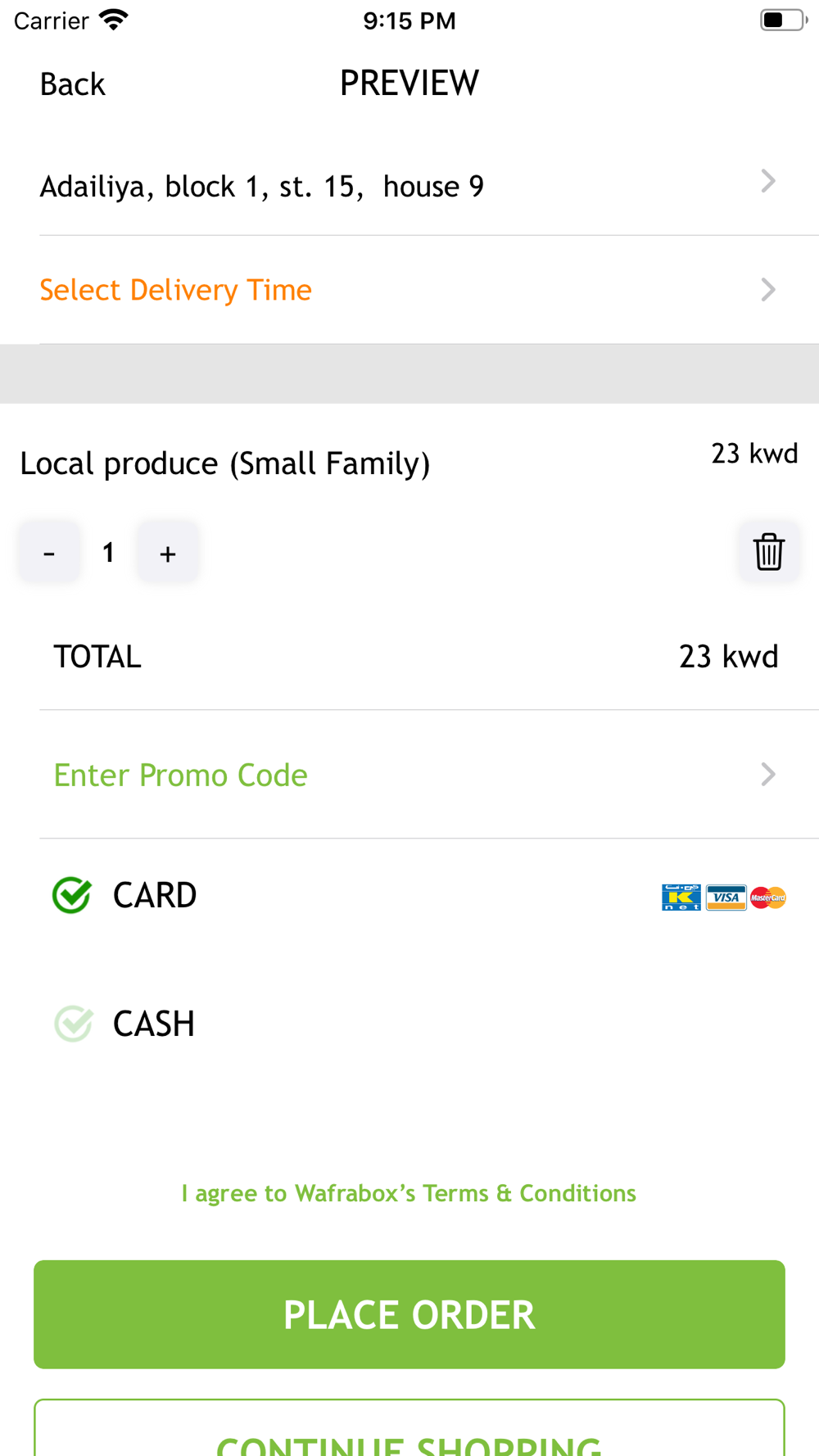Delete Local produce item with trash icon

point(768,552)
